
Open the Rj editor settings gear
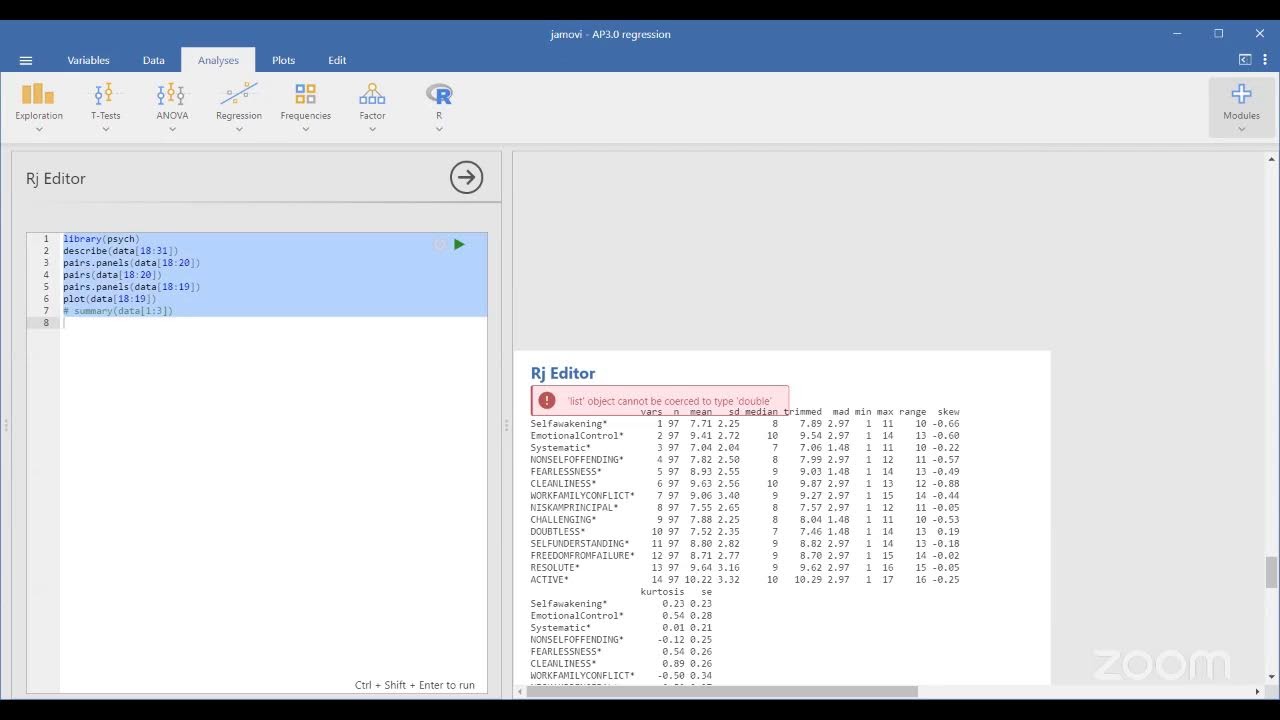coord(439,244)
